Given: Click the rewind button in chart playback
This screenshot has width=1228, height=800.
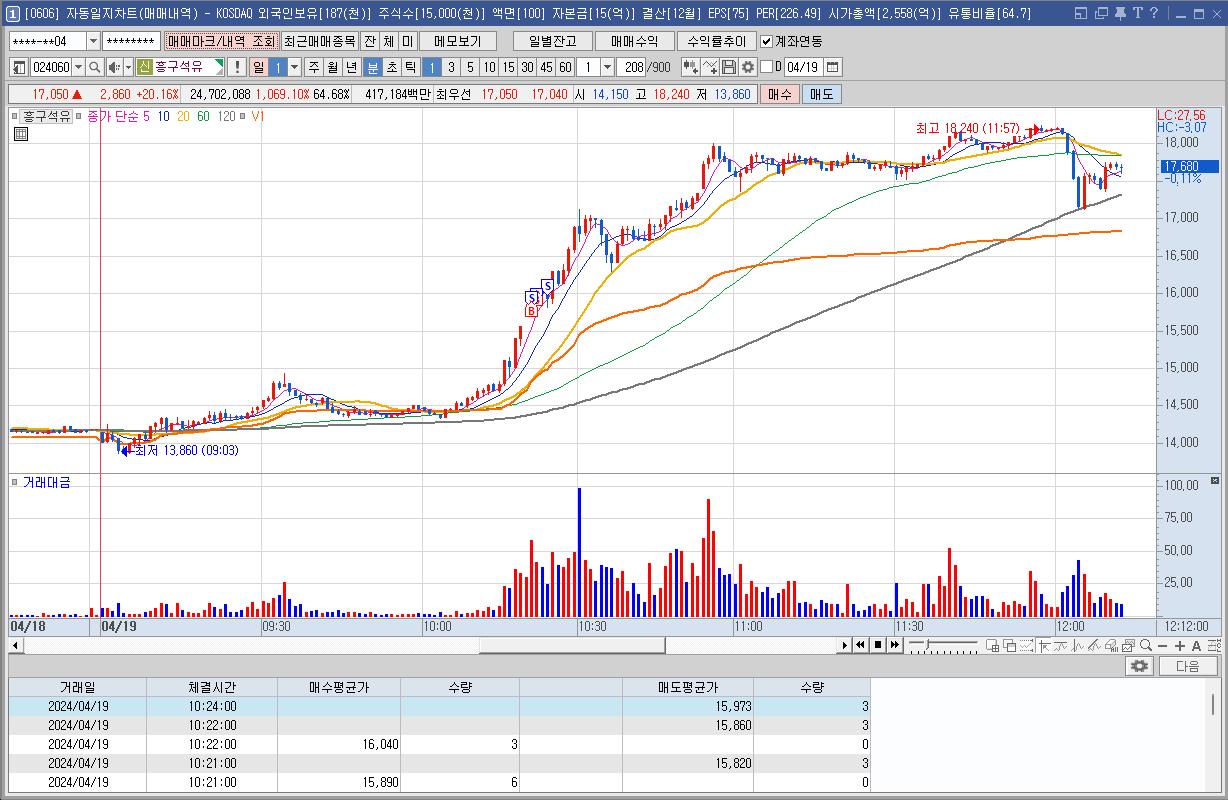Looking at the screenshot, I should click(861, 645).
